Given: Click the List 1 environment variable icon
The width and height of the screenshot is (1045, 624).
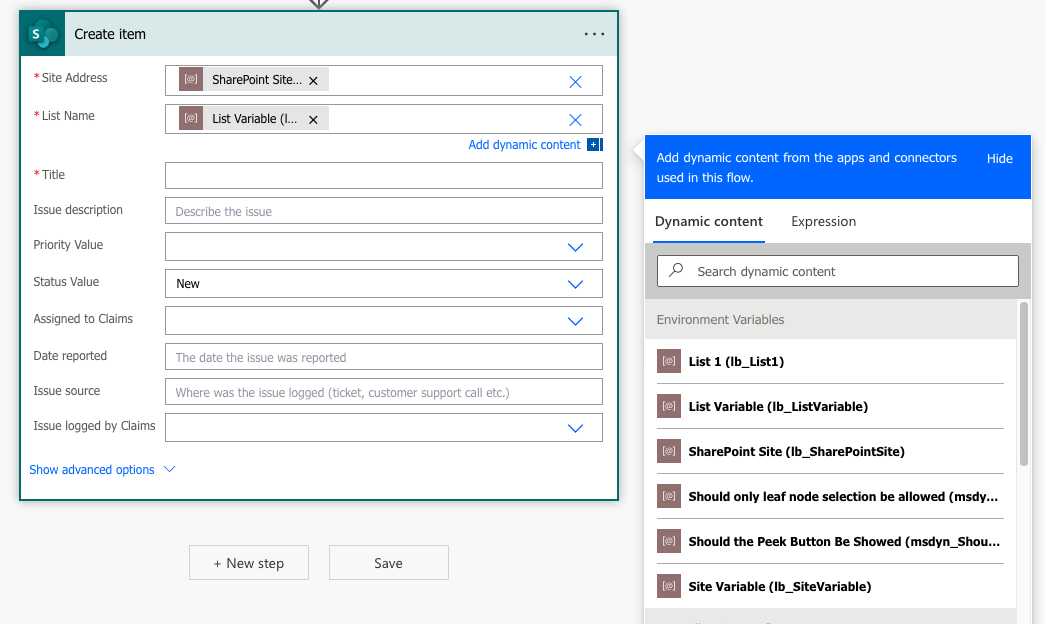Looking at the screenshot, I should click(x=669, y=361).
